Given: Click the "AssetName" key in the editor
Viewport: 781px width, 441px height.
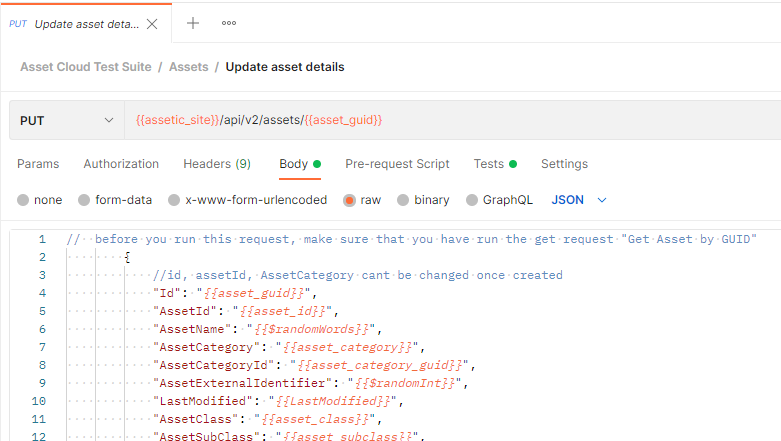Looking at the screenshot, I should [192, 329].
